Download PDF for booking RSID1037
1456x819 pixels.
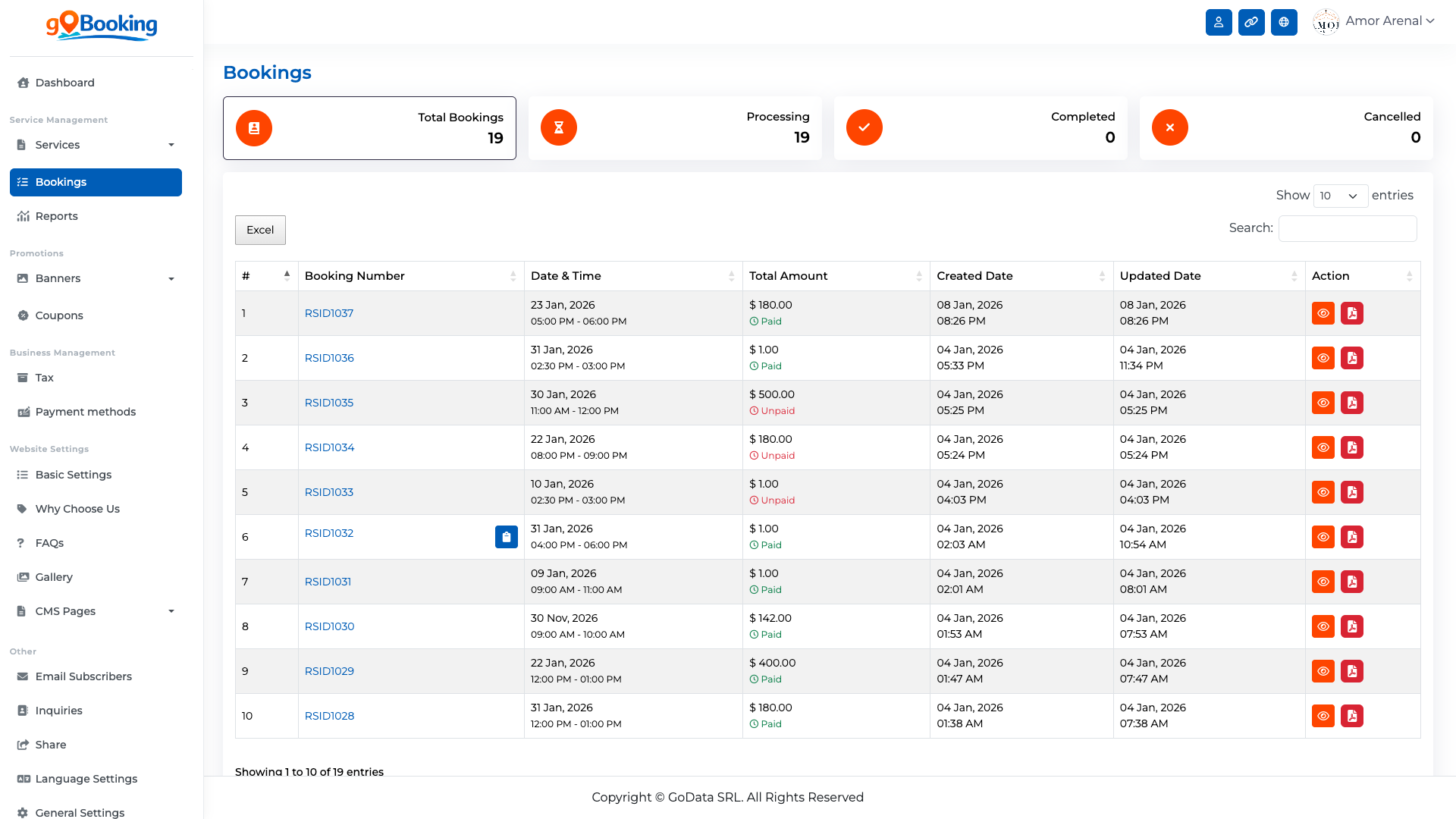tap(1352, 313)
